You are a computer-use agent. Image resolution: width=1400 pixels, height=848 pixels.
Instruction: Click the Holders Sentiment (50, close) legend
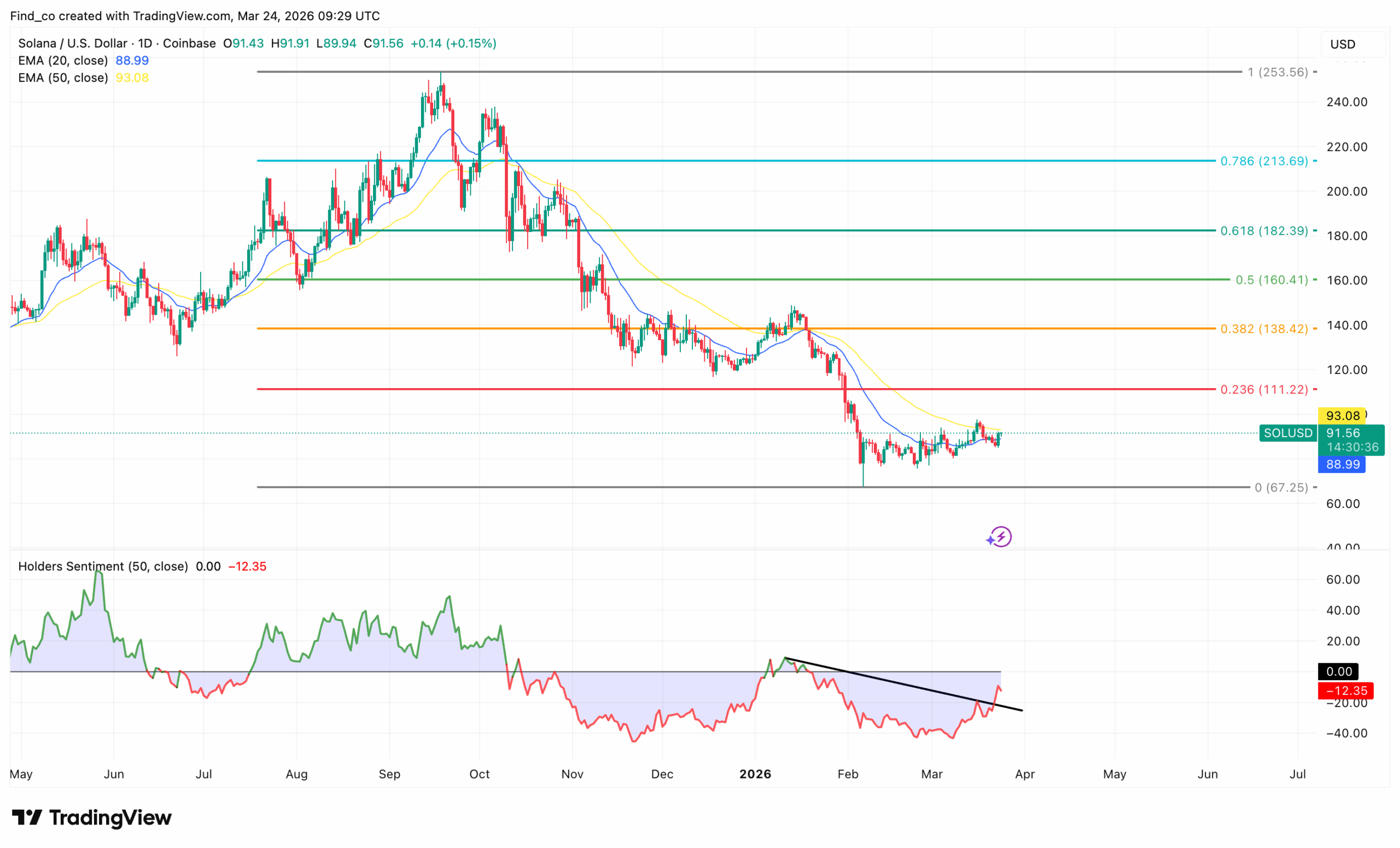pyautogui.click(x=103, y=566)
